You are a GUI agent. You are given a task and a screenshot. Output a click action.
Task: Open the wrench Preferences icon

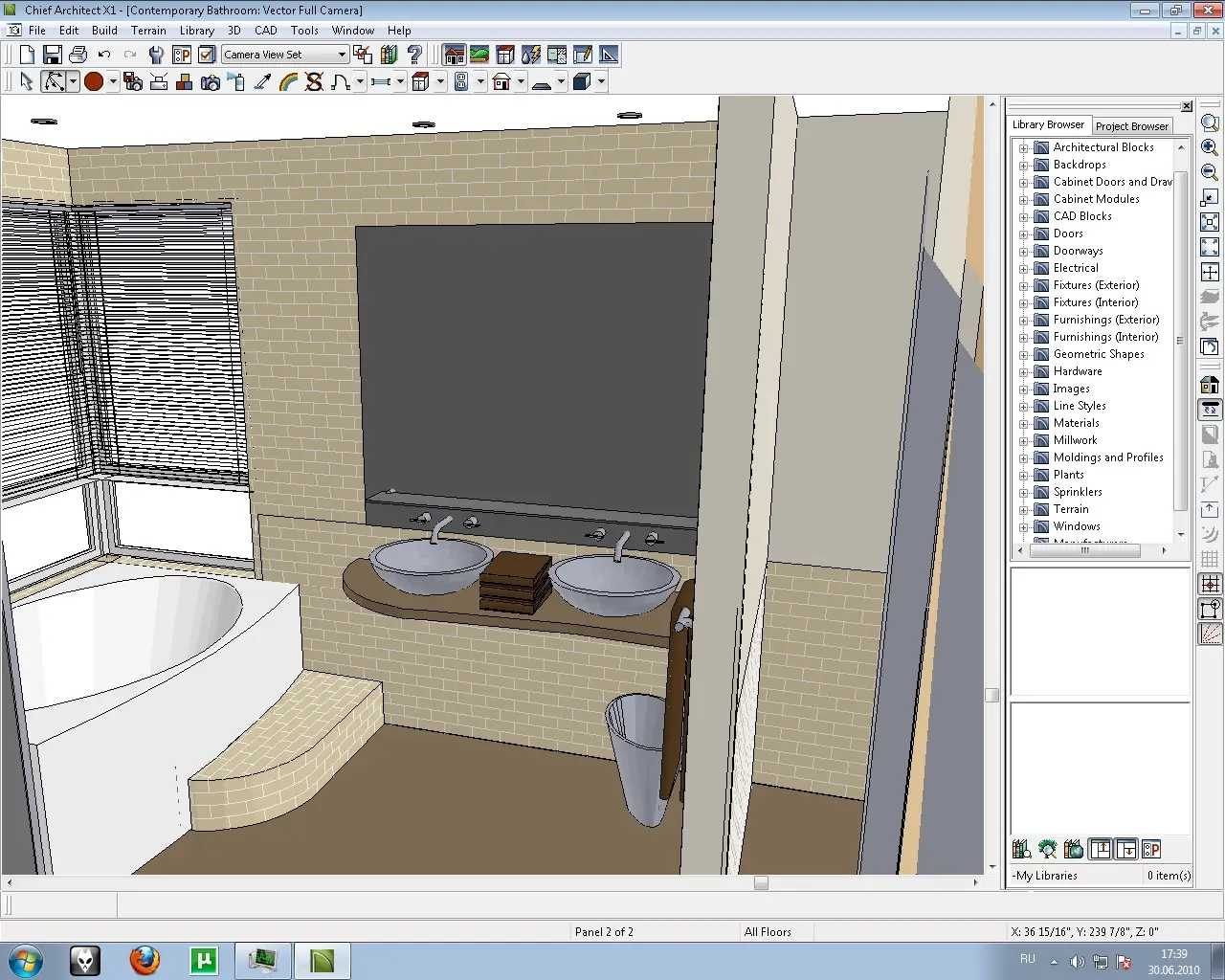click(156, 55)
